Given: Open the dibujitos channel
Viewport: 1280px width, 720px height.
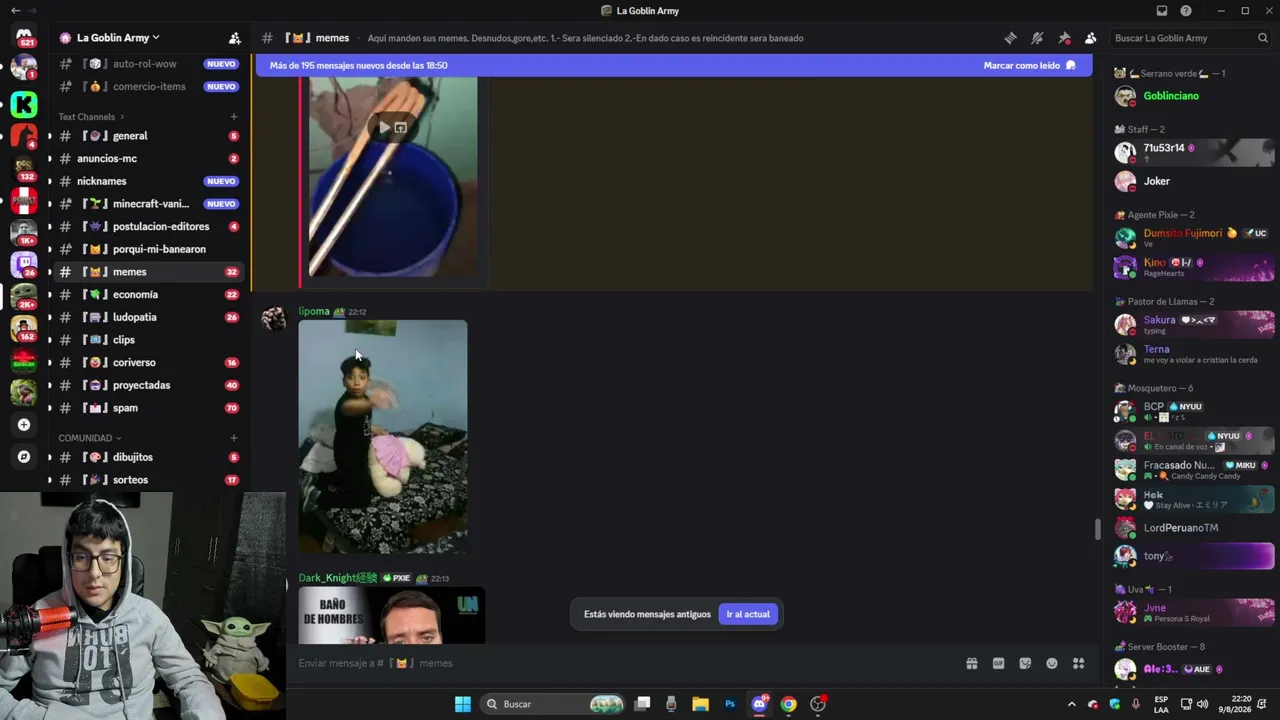Looking at the screenshot, I should click(148, 457).
